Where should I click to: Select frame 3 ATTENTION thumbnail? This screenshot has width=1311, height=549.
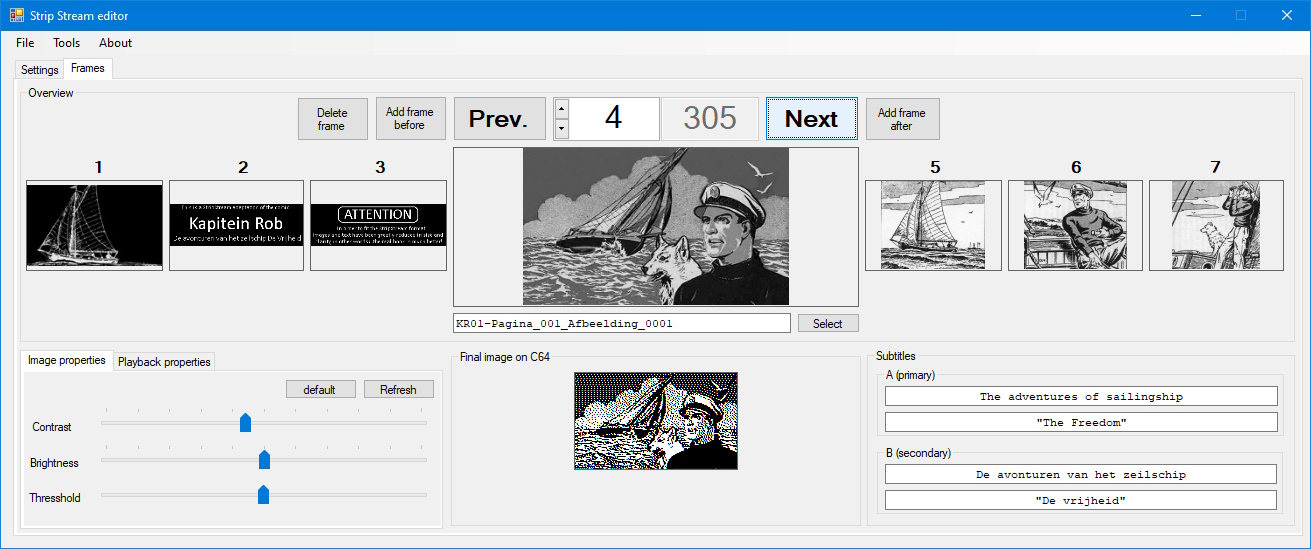tap(378, 226)
